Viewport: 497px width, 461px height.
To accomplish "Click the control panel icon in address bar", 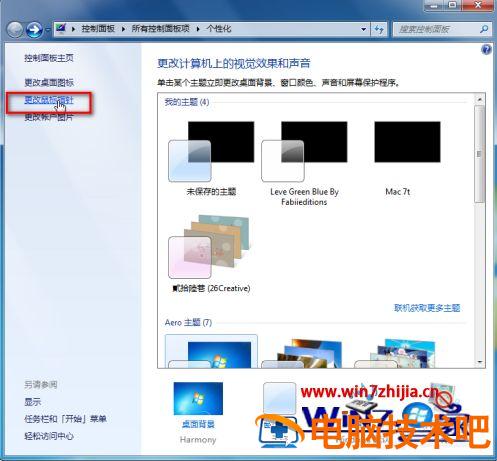I will (61, 29).
